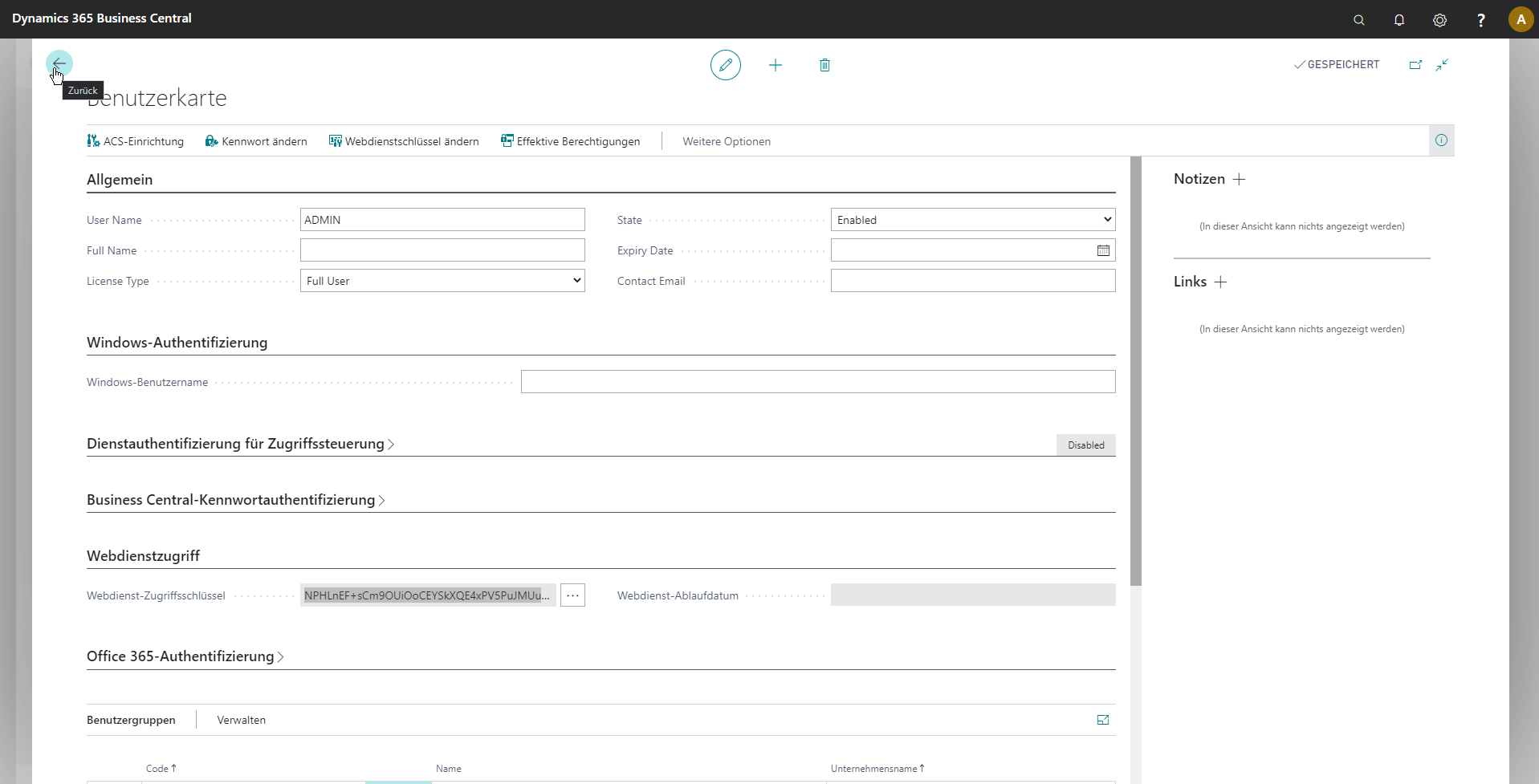Click Effektive Berechtigungen action
This screenshot has width=1539, height=784.
[570, 141]
